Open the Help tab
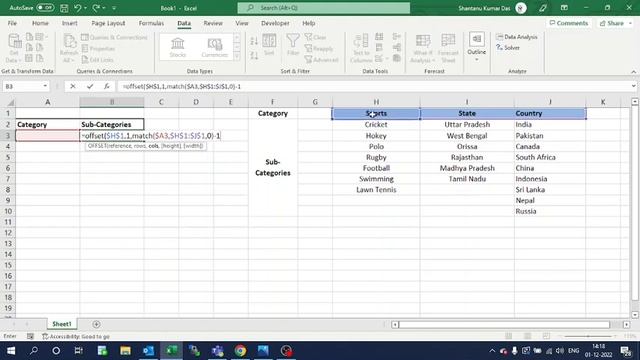The height and width of the screenshot is (360, 640). pos(309,23)
